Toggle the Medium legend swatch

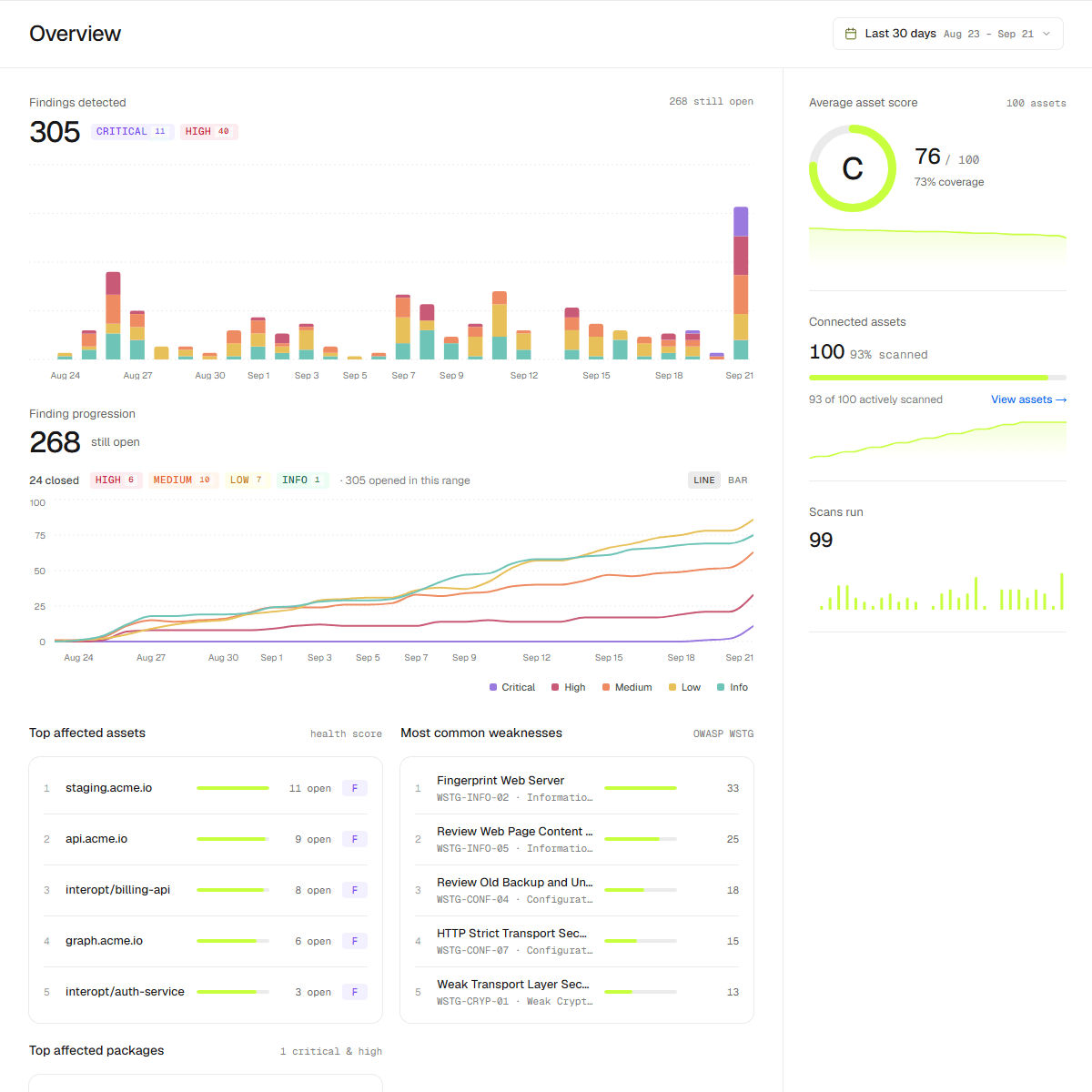tap(606, 688)
